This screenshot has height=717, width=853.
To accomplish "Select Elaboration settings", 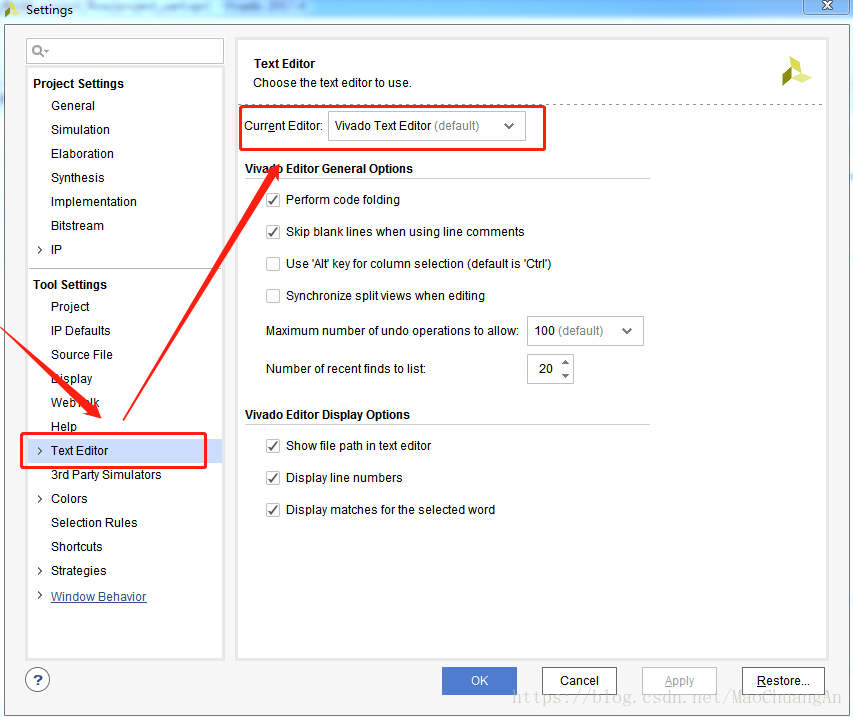I will tap(82, 154).
